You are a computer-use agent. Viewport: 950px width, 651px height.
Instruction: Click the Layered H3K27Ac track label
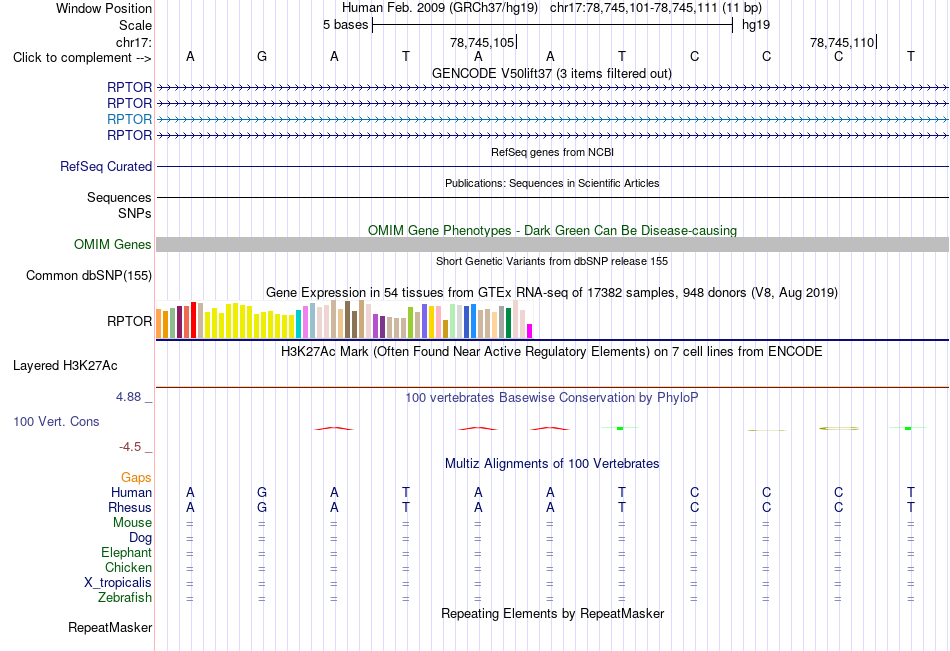(65, 366)
